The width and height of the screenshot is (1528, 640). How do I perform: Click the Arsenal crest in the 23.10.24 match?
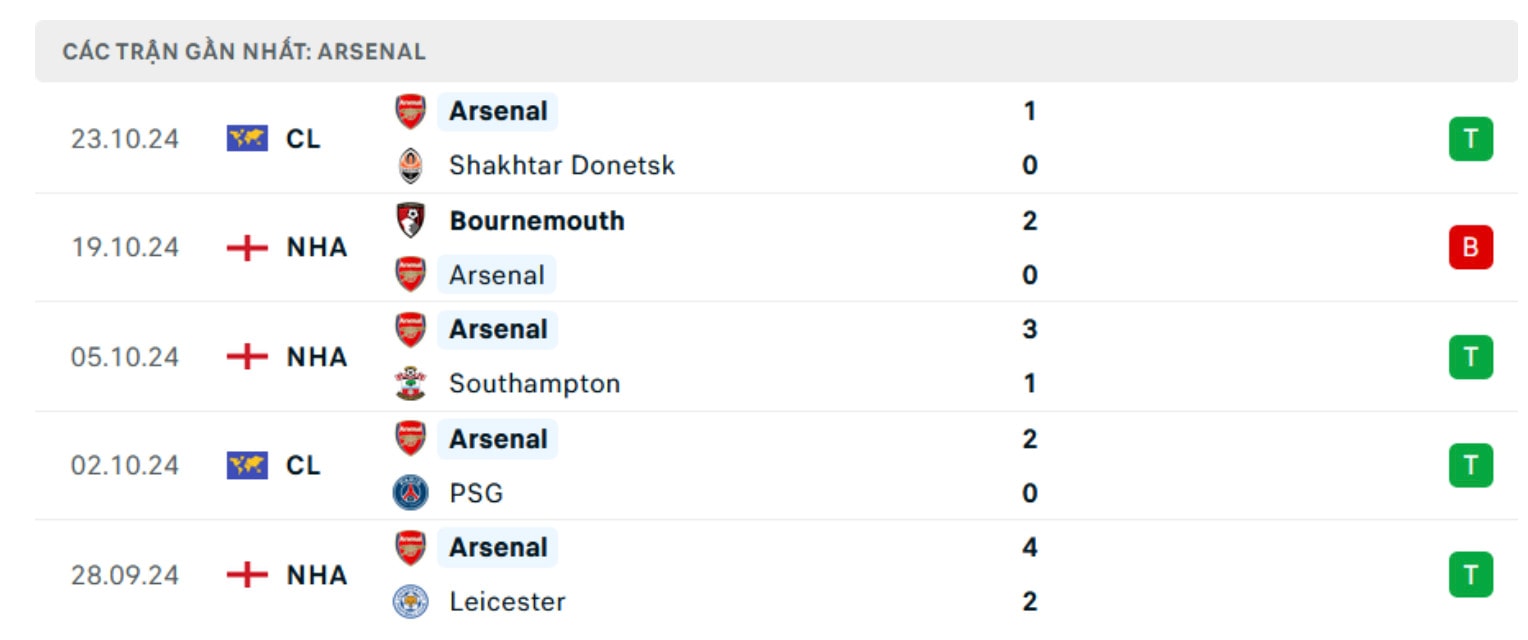pos(410,111)
